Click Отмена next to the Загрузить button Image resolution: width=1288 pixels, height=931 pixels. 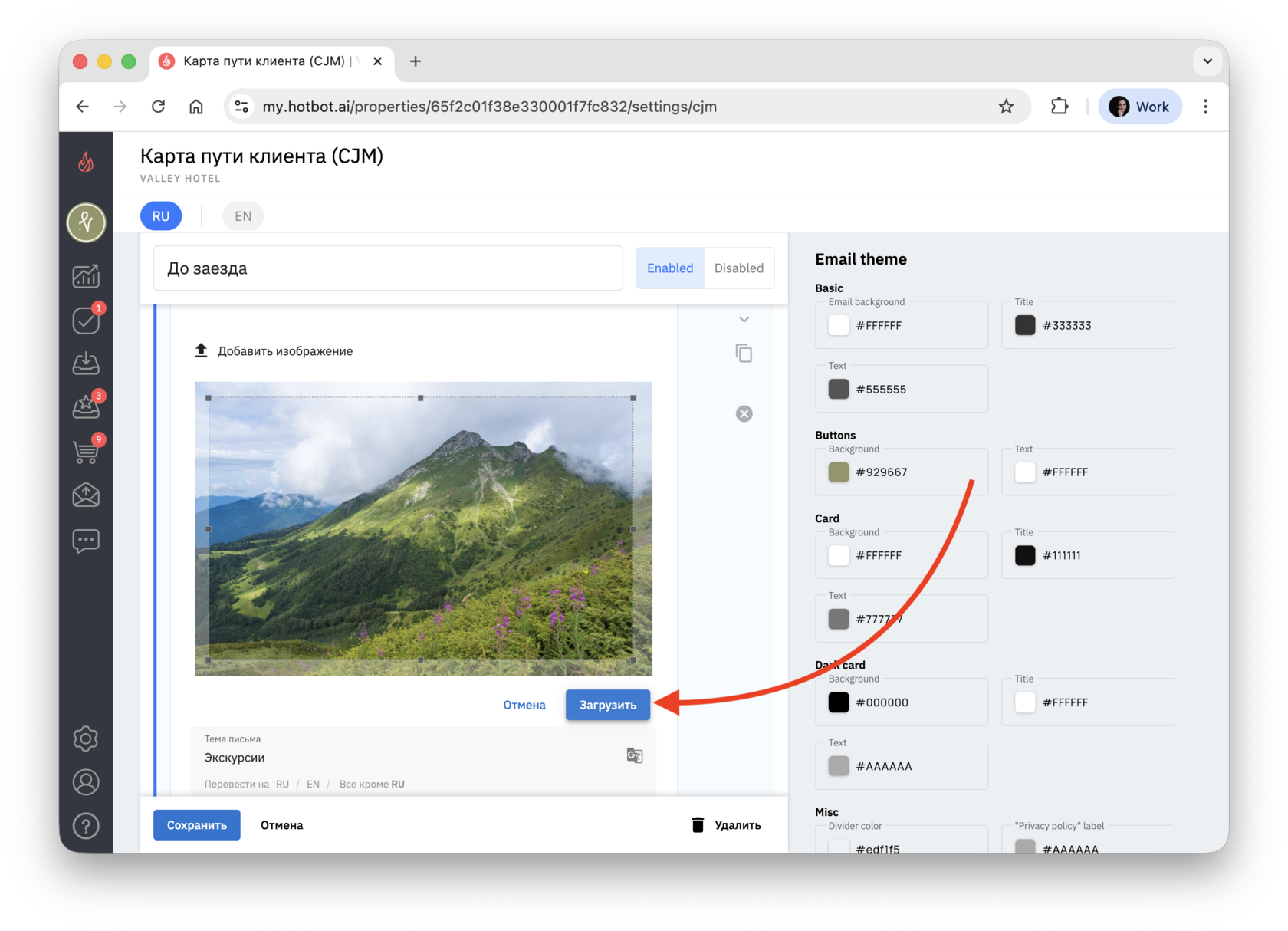(524, 705)
